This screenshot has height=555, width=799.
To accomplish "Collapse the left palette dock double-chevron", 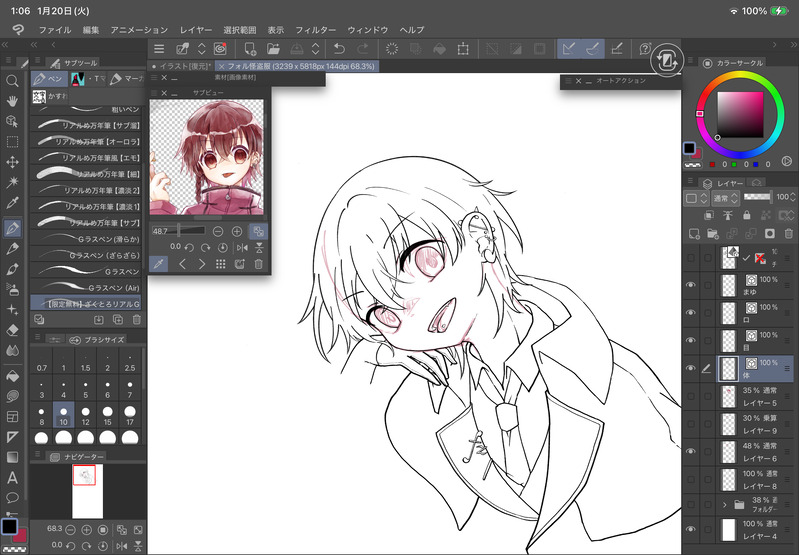I will (x=34, y=45).
